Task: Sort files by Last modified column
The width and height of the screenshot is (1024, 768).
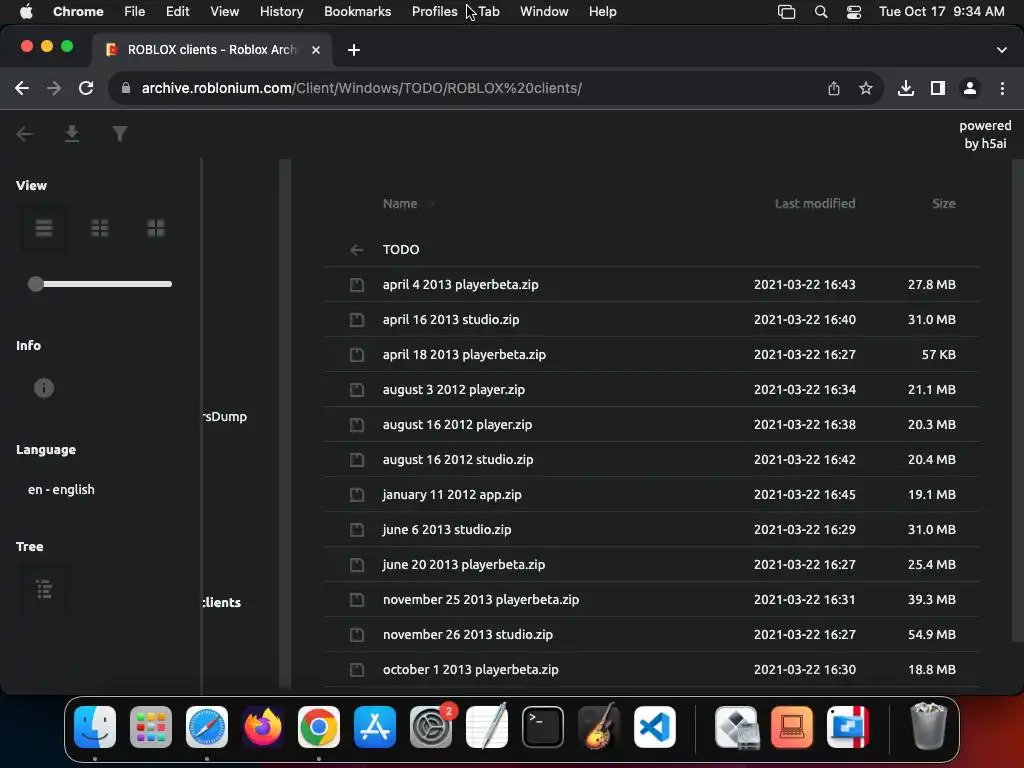Action: click(814, 203)
